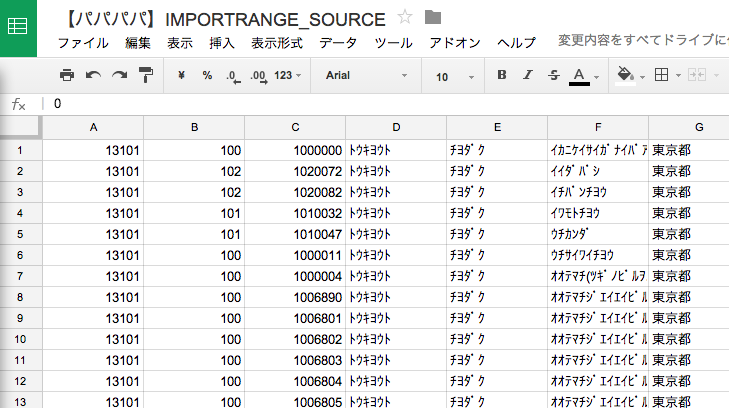Click cell ｲｲﾀﾞﾊﾞｼ in column F
Screen dimensions: 729x408
pos(598,171)
